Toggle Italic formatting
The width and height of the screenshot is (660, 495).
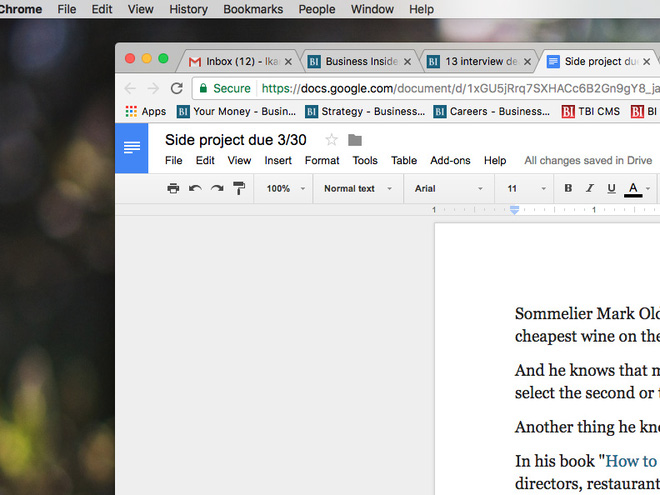590,188
